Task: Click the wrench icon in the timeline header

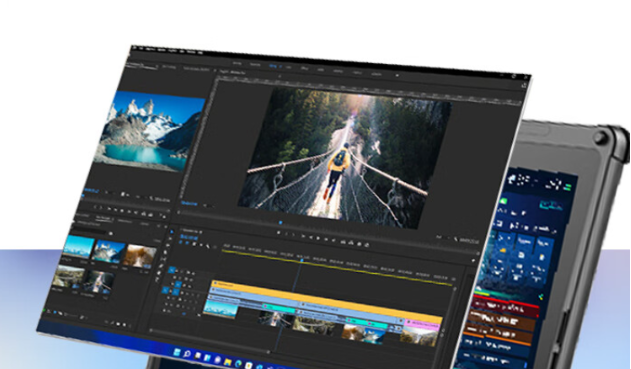Action: [x=208, y=246]
